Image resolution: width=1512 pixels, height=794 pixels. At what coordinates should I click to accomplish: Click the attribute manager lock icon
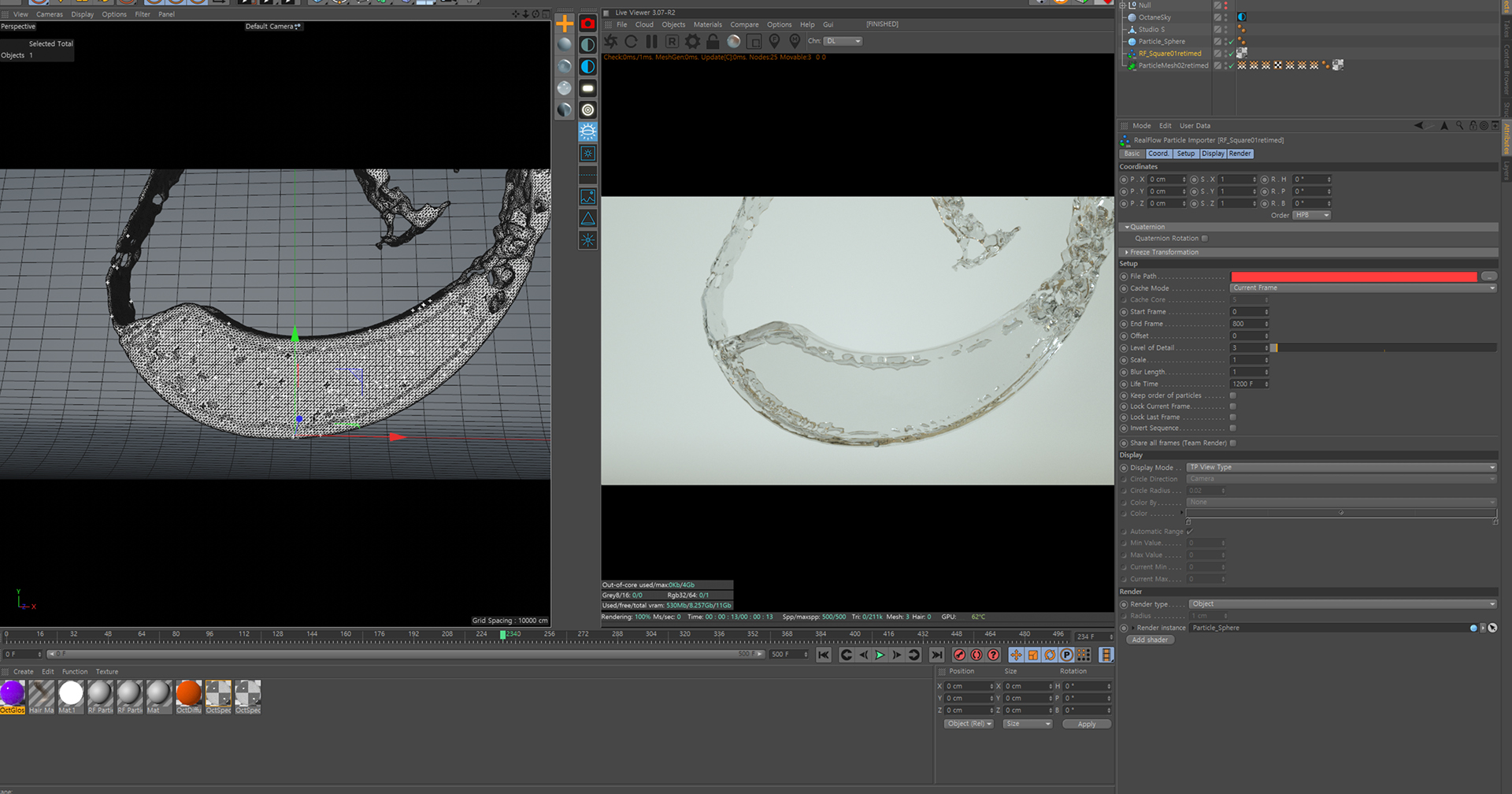point(1473,125)
